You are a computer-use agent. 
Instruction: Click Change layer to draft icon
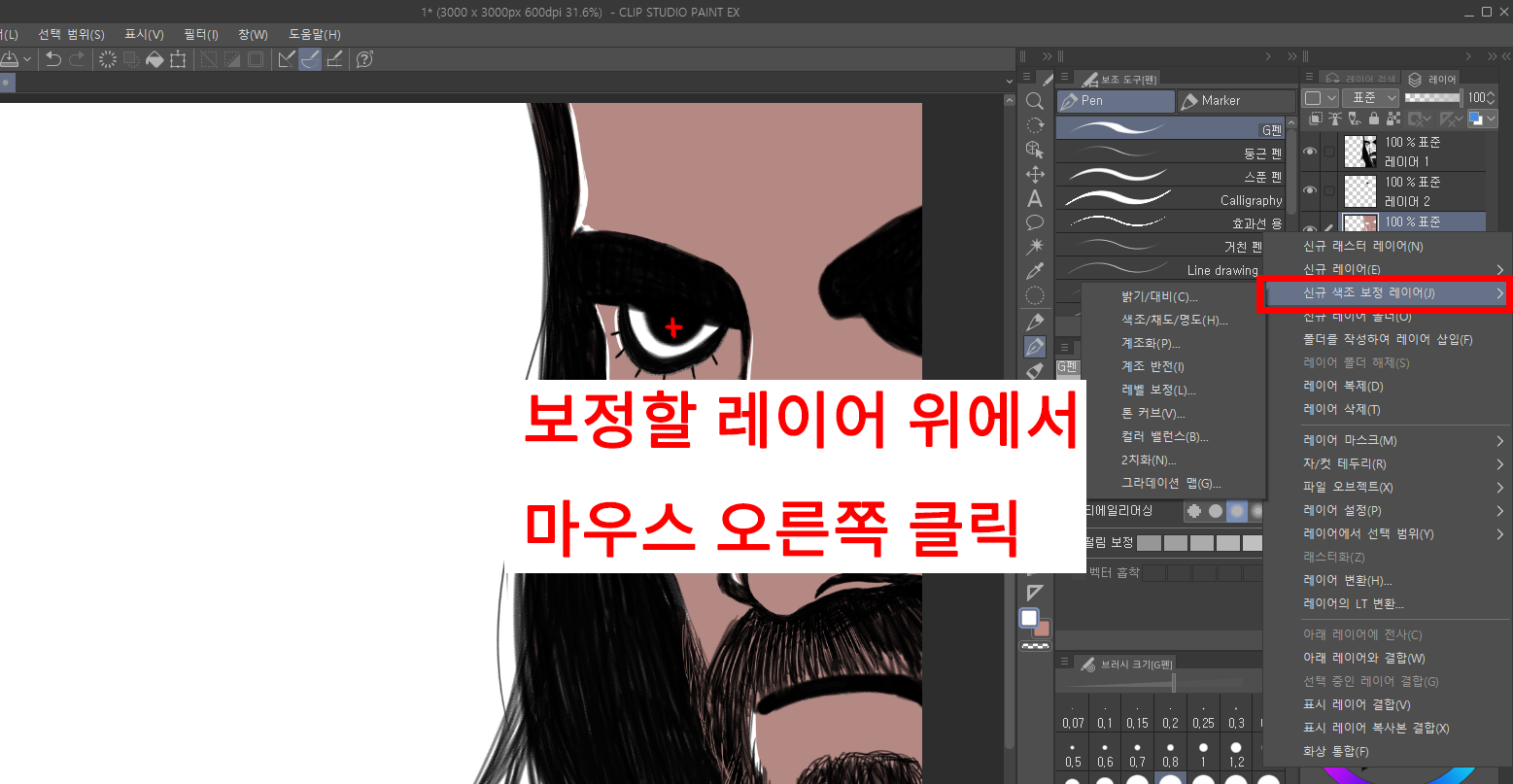pos(1353,119)
